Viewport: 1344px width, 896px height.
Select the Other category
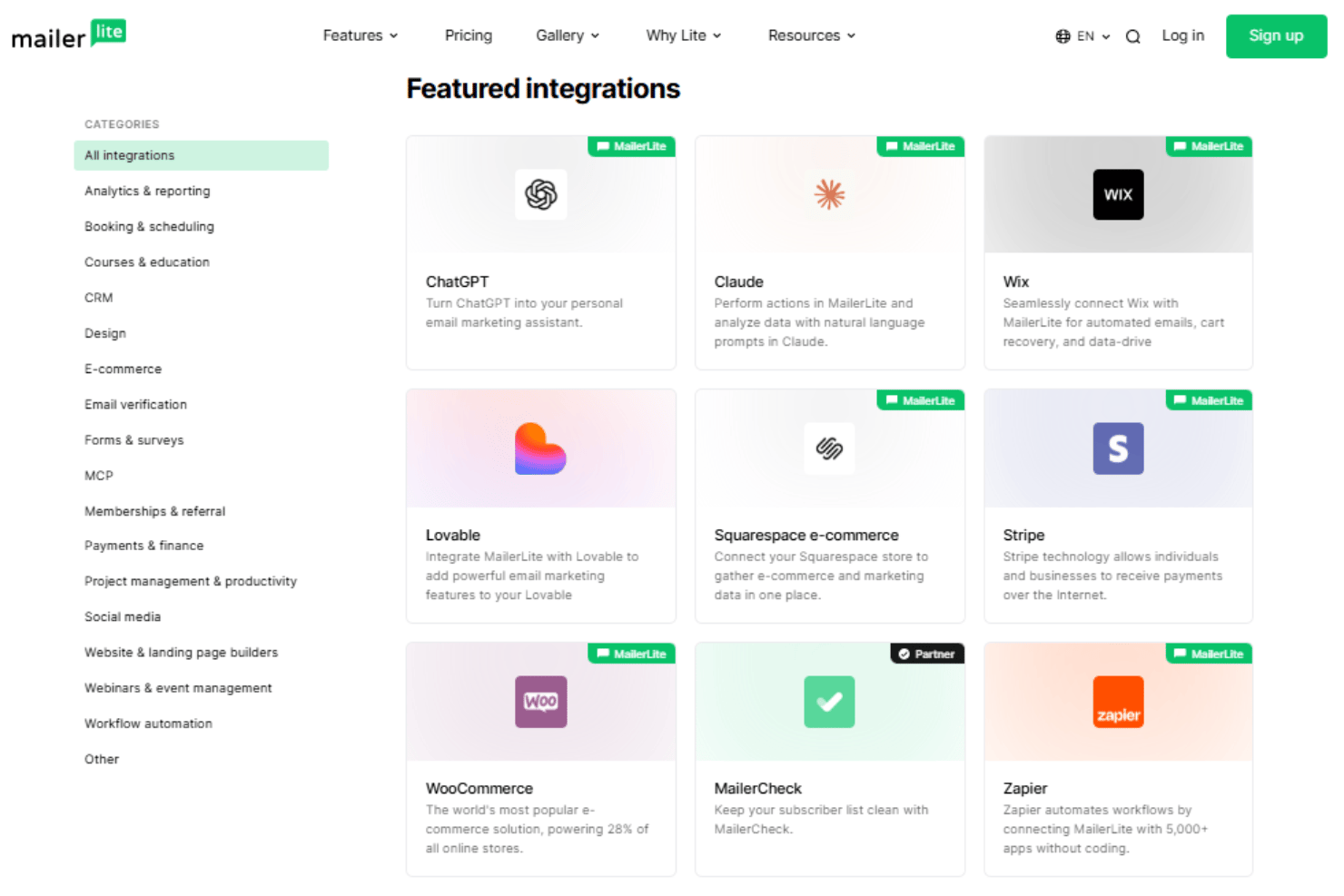pyautogui.click(x=102, y=759)
